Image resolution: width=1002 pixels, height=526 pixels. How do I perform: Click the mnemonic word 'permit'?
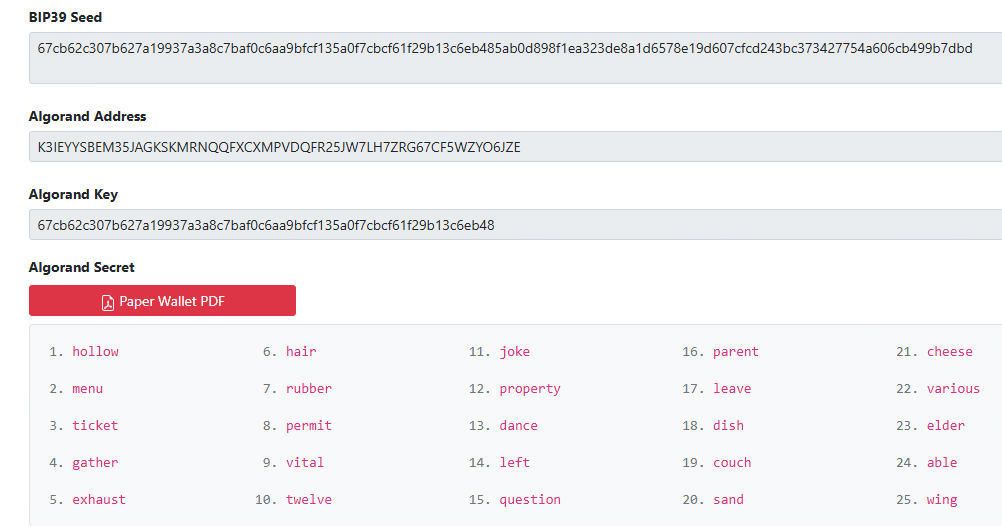pos(308,425)
